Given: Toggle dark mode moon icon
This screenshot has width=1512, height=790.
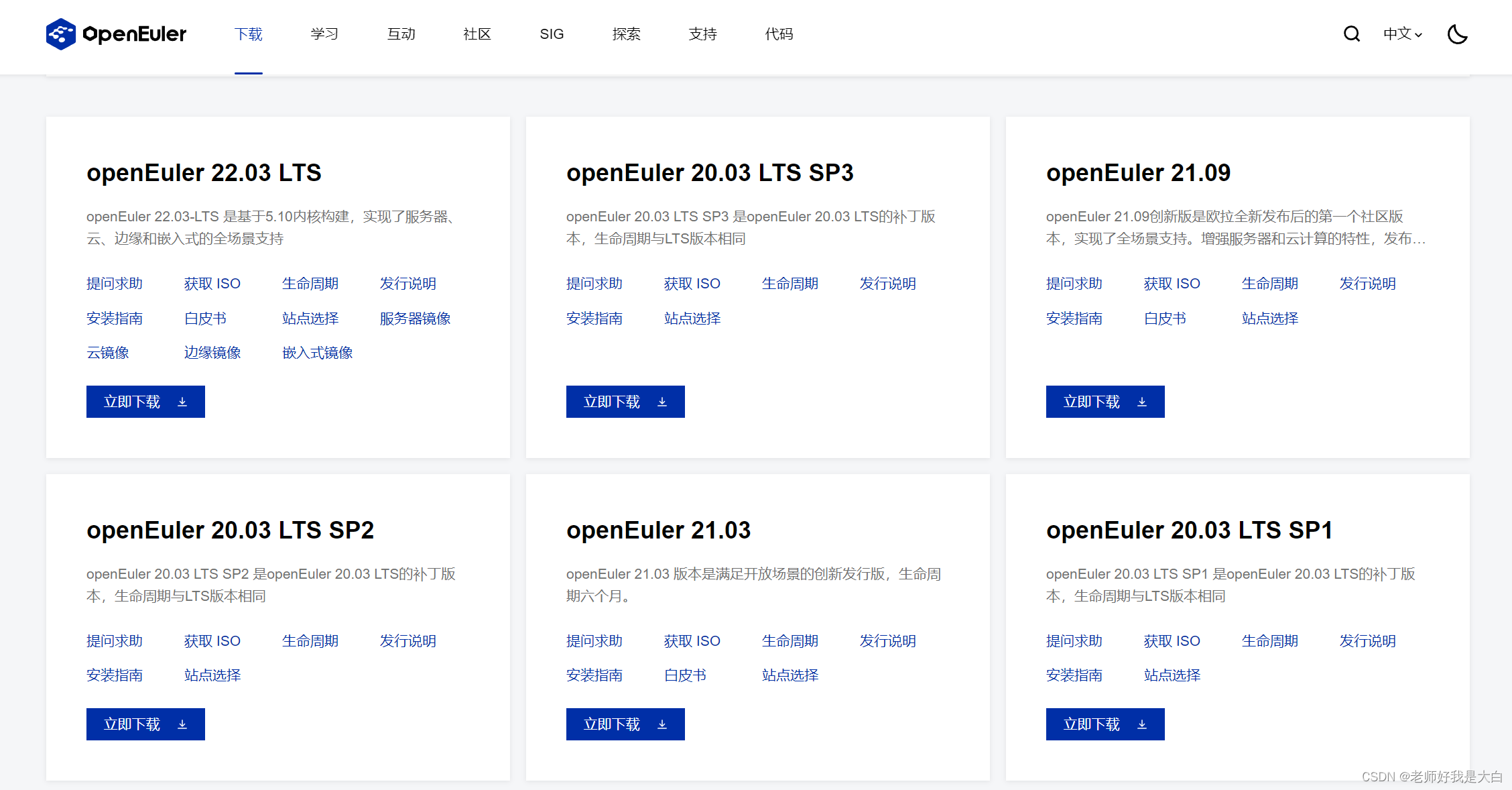Looking at the screenshot, I should tap(1457, 34).
